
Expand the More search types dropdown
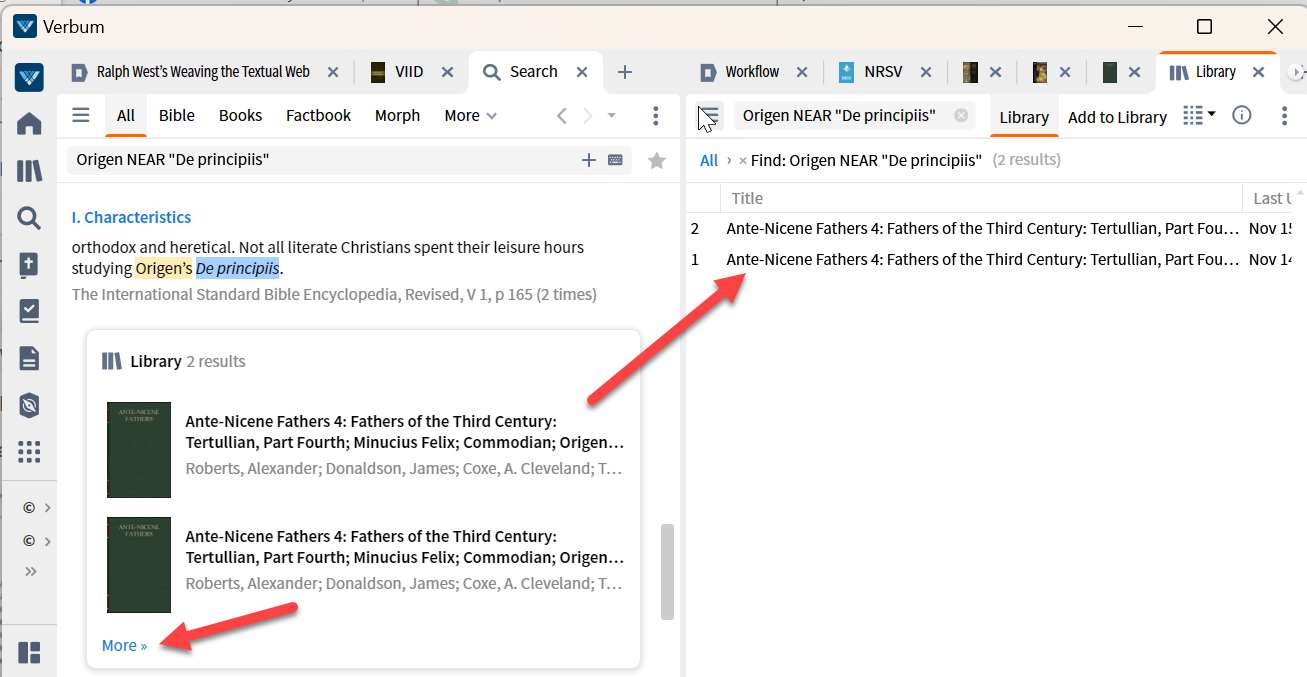(470, 116)
